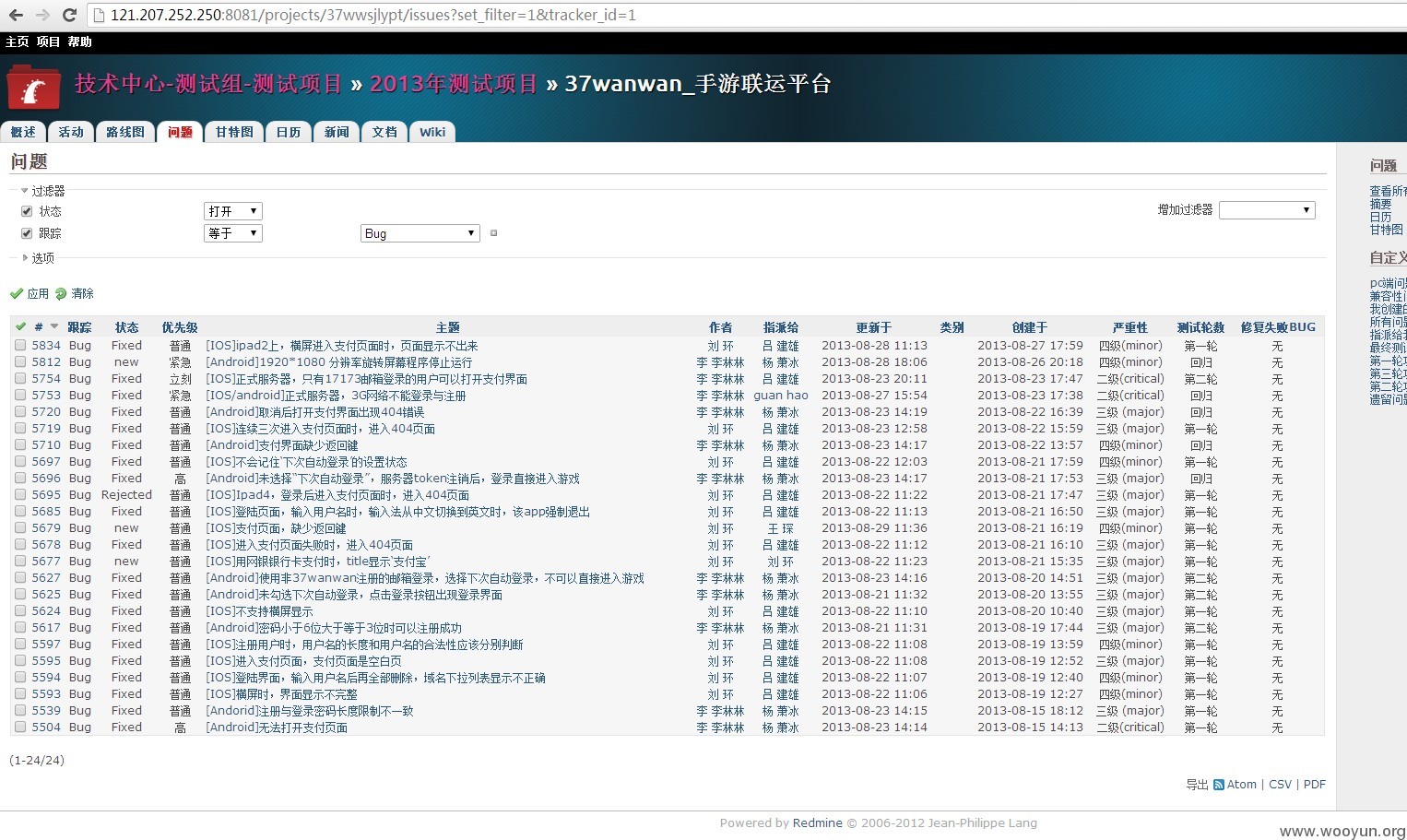Check the box for issue 5812
This screenshot has width=1407, height=840.
pyautogui.click(x=20, y=362)
